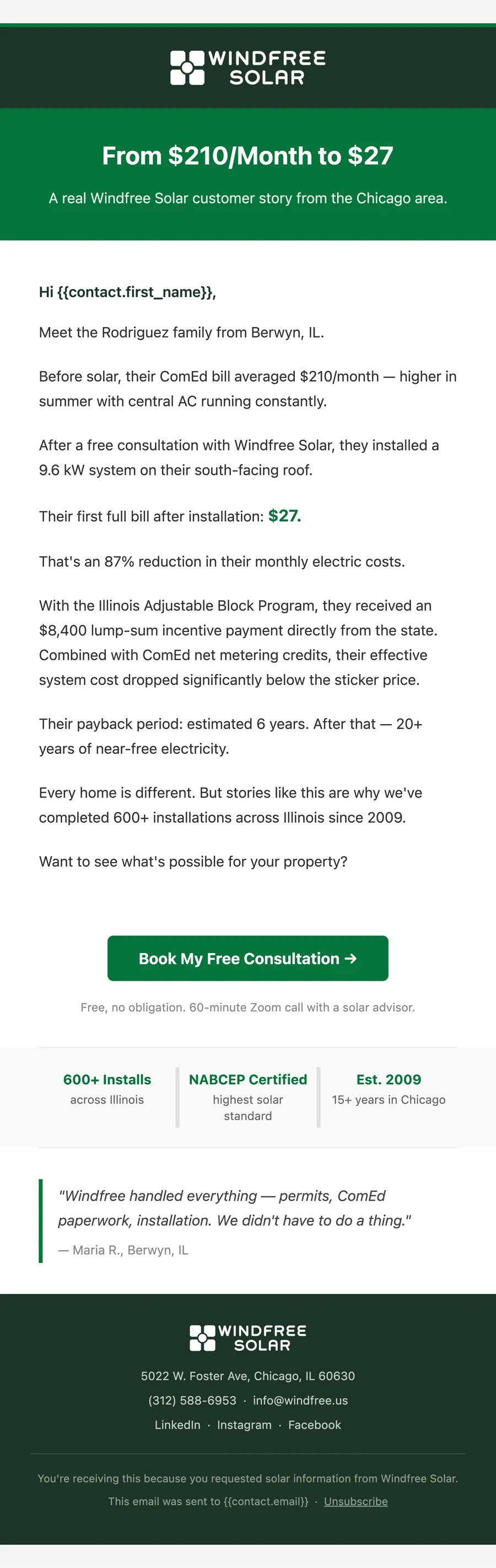Screen dimensions: 496x1568
Task: Click the contact.email placeholder text
Action: pyautogui.click(x=266, y=1501)
